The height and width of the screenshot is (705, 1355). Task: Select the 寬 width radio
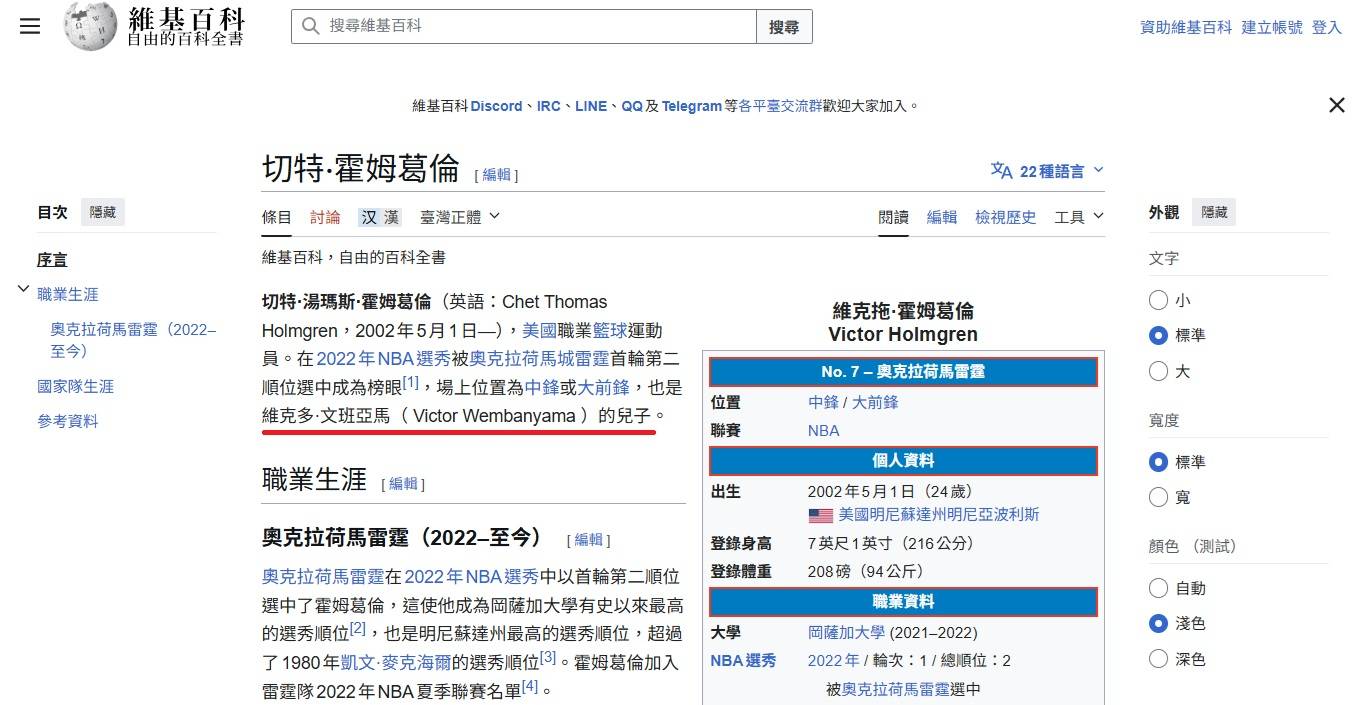tap(1158, 497)
